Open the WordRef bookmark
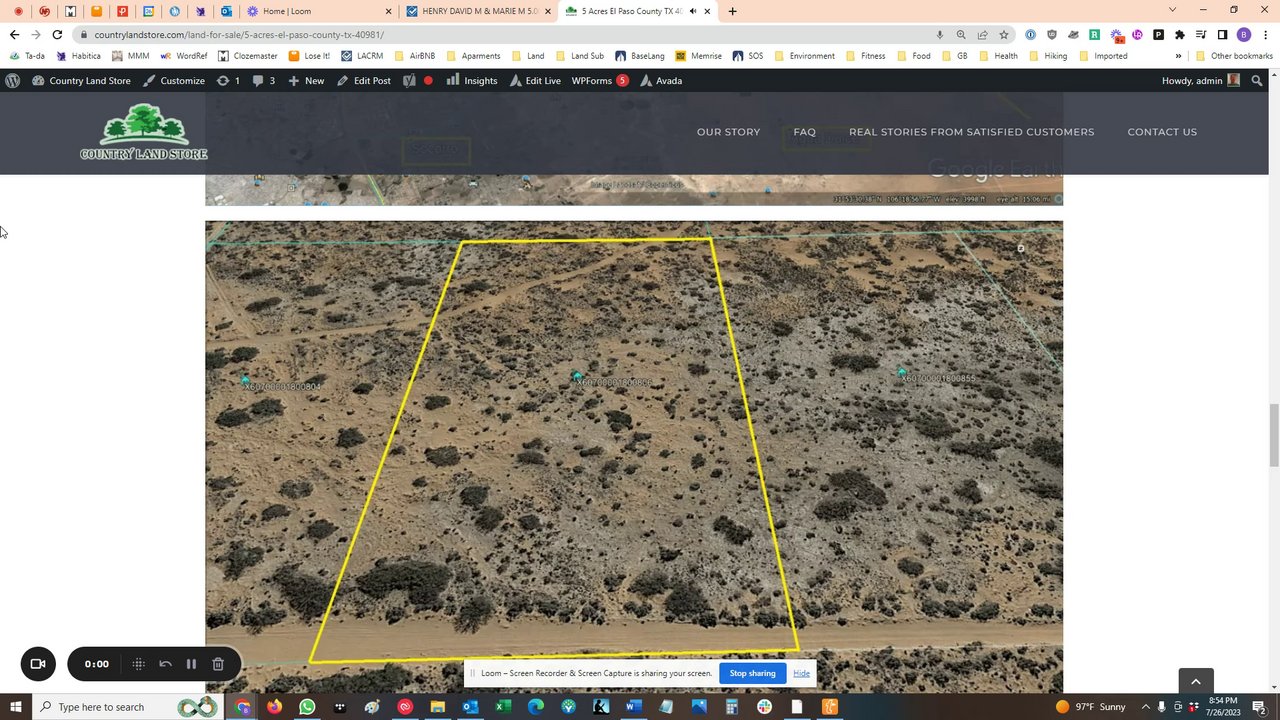This screenshot has height=720, width=1280. (x=184, y=56)
